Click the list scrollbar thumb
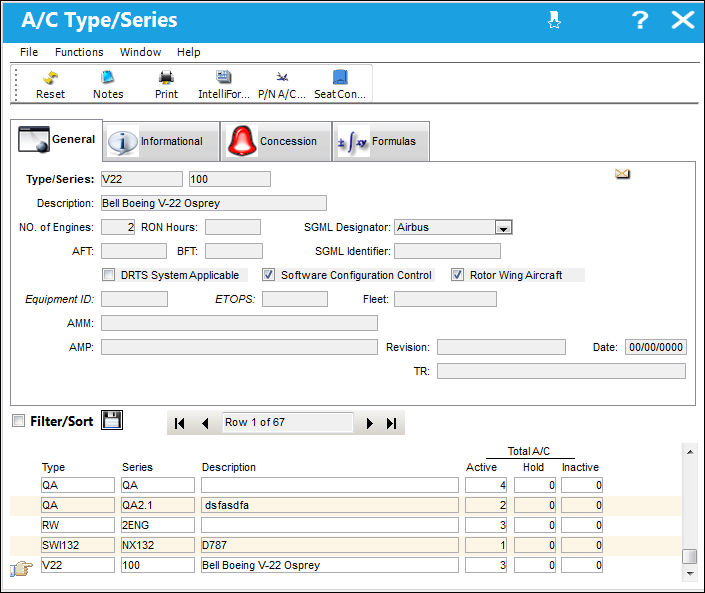Viewport: 705px width, 593px height. click(689, 556)
